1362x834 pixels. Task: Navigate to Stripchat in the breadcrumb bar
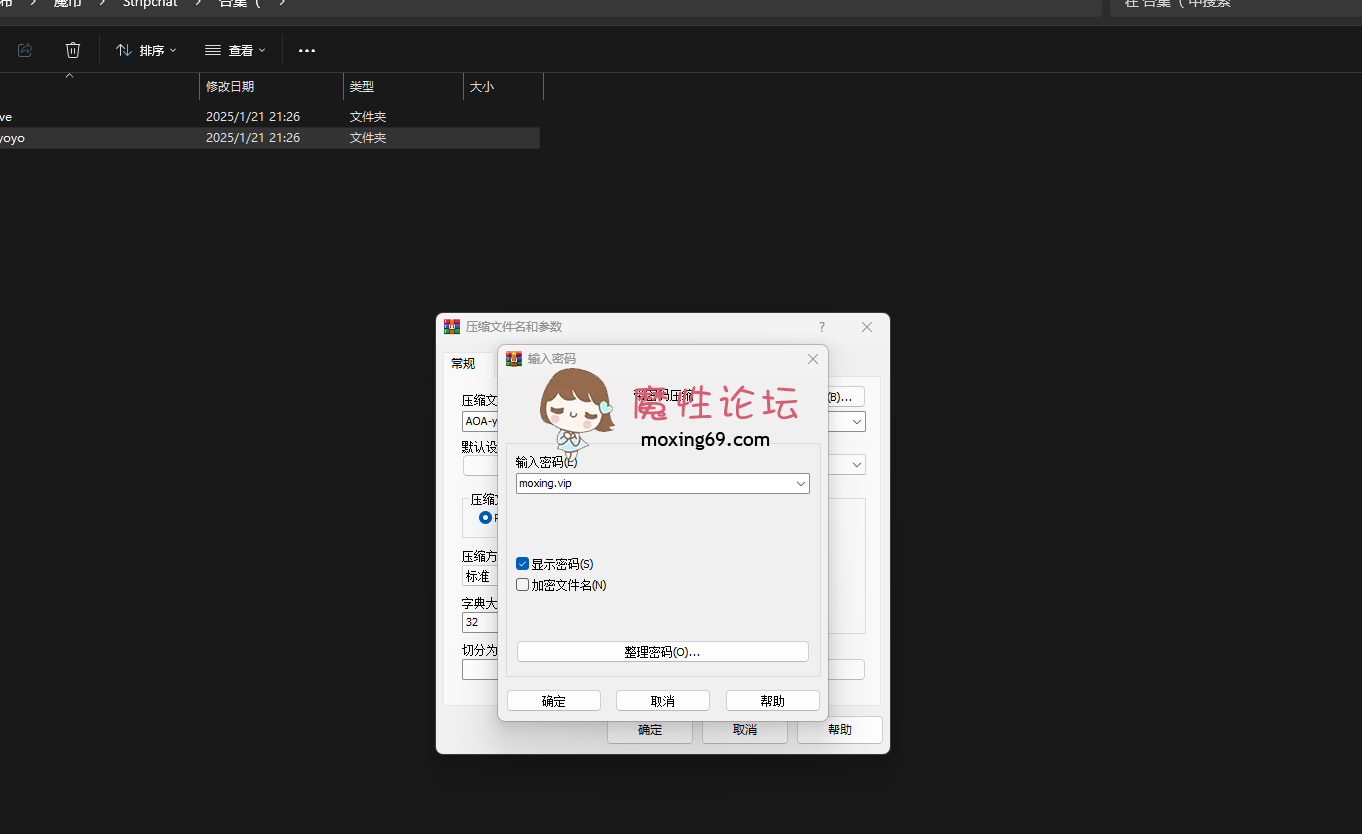tap(149, 5)
